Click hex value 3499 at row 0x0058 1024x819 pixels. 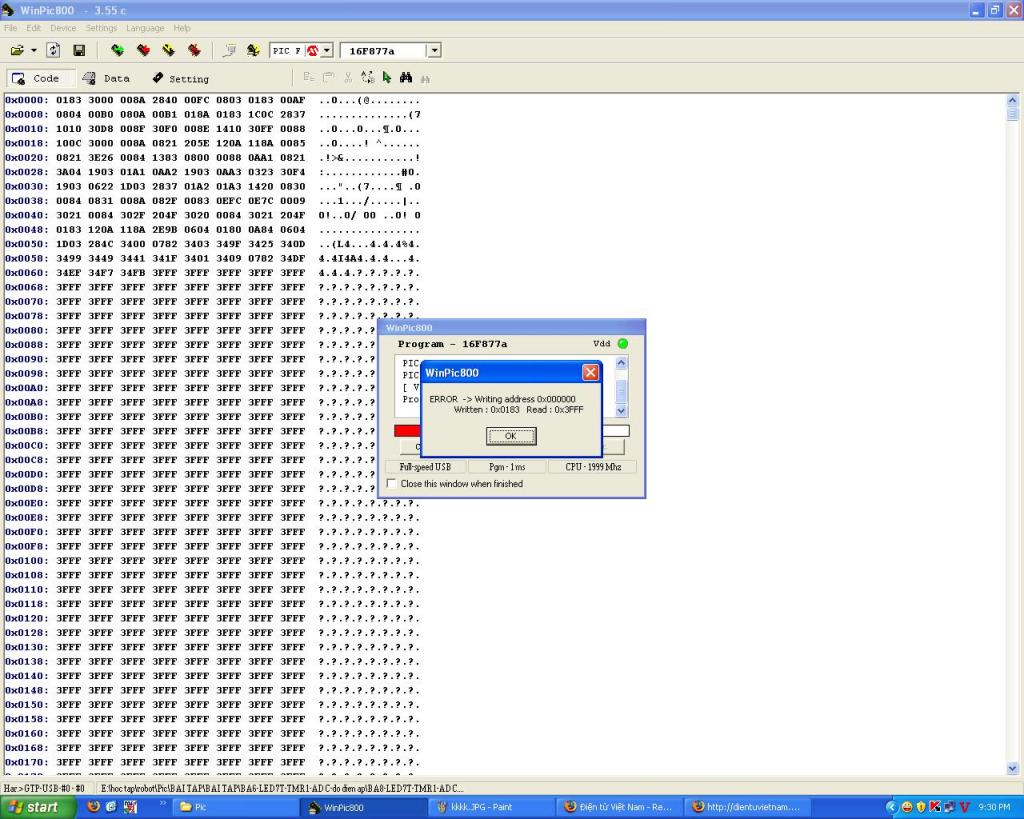[69, 258]
